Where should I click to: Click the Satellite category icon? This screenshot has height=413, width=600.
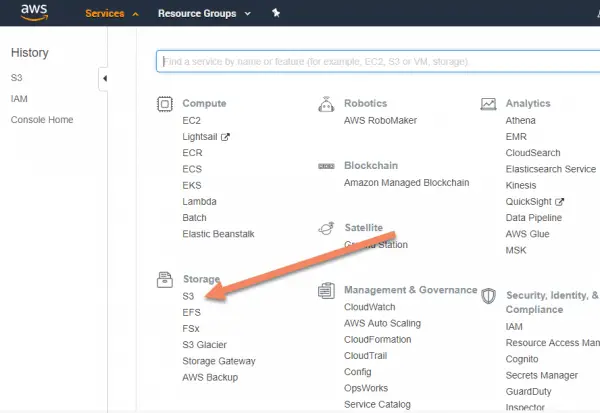(x=326, y=228)
